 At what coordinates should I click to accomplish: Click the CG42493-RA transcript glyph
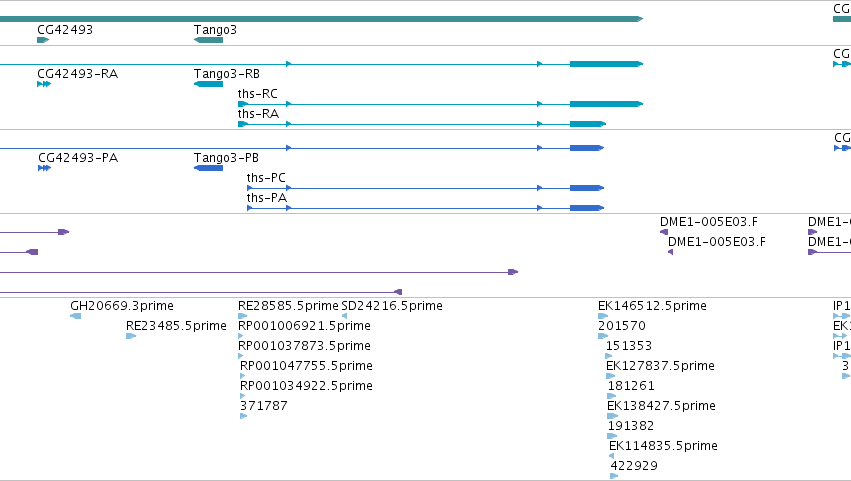(44, 84)
